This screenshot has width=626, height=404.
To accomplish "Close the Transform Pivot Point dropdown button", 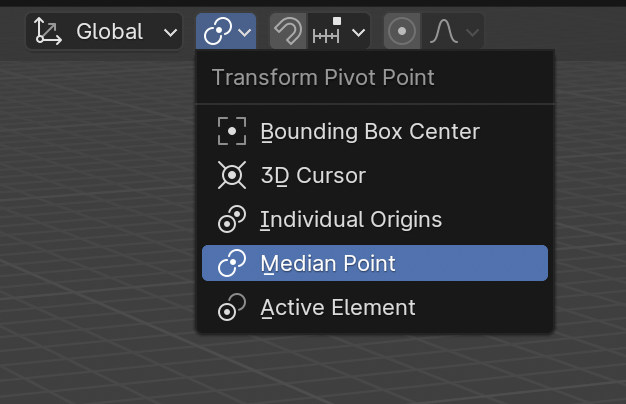I will 226,31.
